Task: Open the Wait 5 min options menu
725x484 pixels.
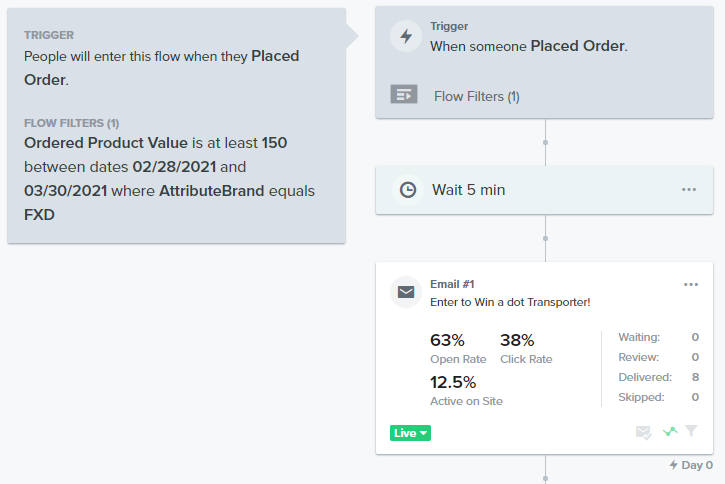Action: tap(688, 190)
